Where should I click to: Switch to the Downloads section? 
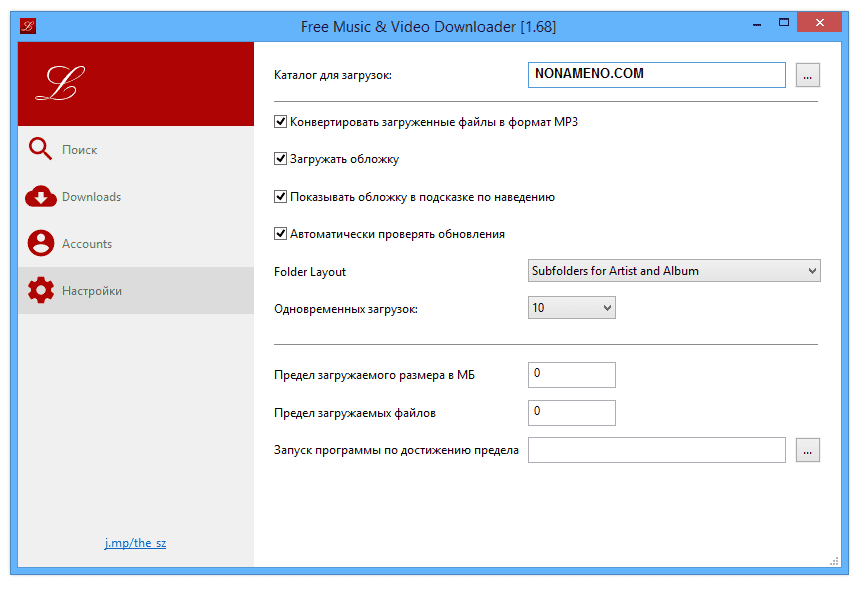click(91, 197)
